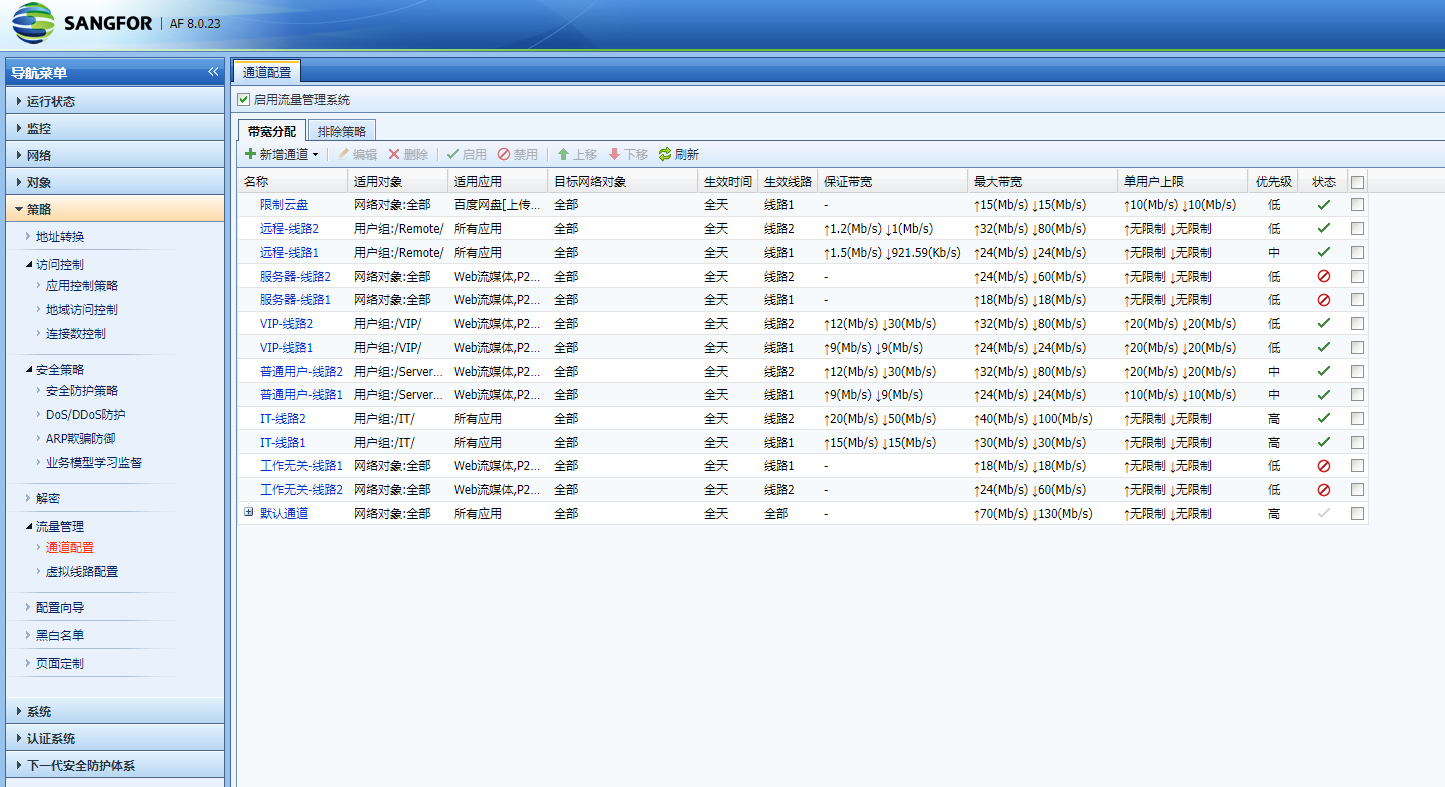Image resolution: width=1445 pixels, height=787 pixels.
Task: Toggle 启用流量管理系统 checkbox
Action: click(x=243, y=100)
